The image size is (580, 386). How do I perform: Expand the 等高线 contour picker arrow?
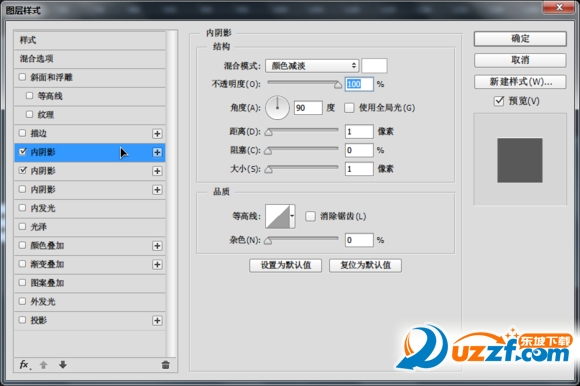[292, 216]
